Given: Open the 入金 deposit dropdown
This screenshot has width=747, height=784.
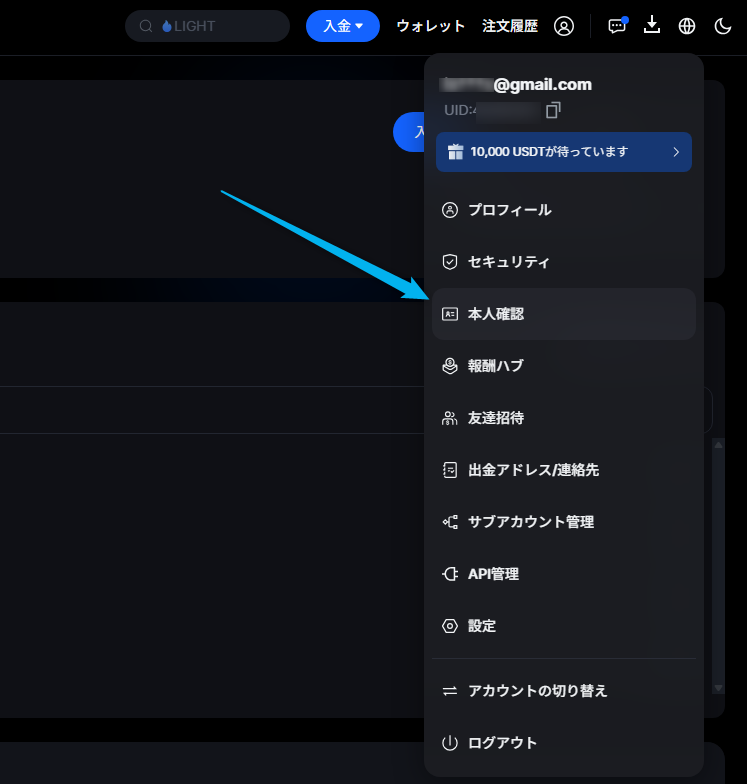Looking at the screenshot, I should click(342, 26).
